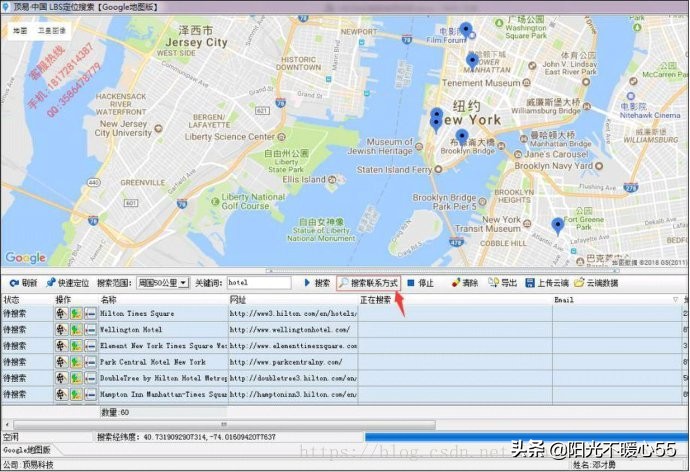Click the 网址 column header
This screenshot has width=690, height=472.
238,300
